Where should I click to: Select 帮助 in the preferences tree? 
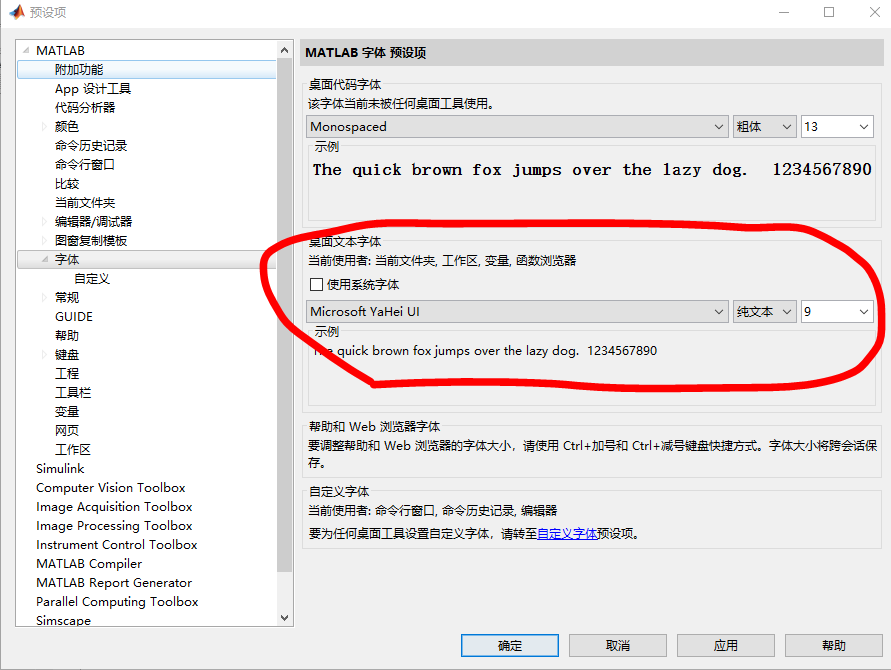pos(66,335)
